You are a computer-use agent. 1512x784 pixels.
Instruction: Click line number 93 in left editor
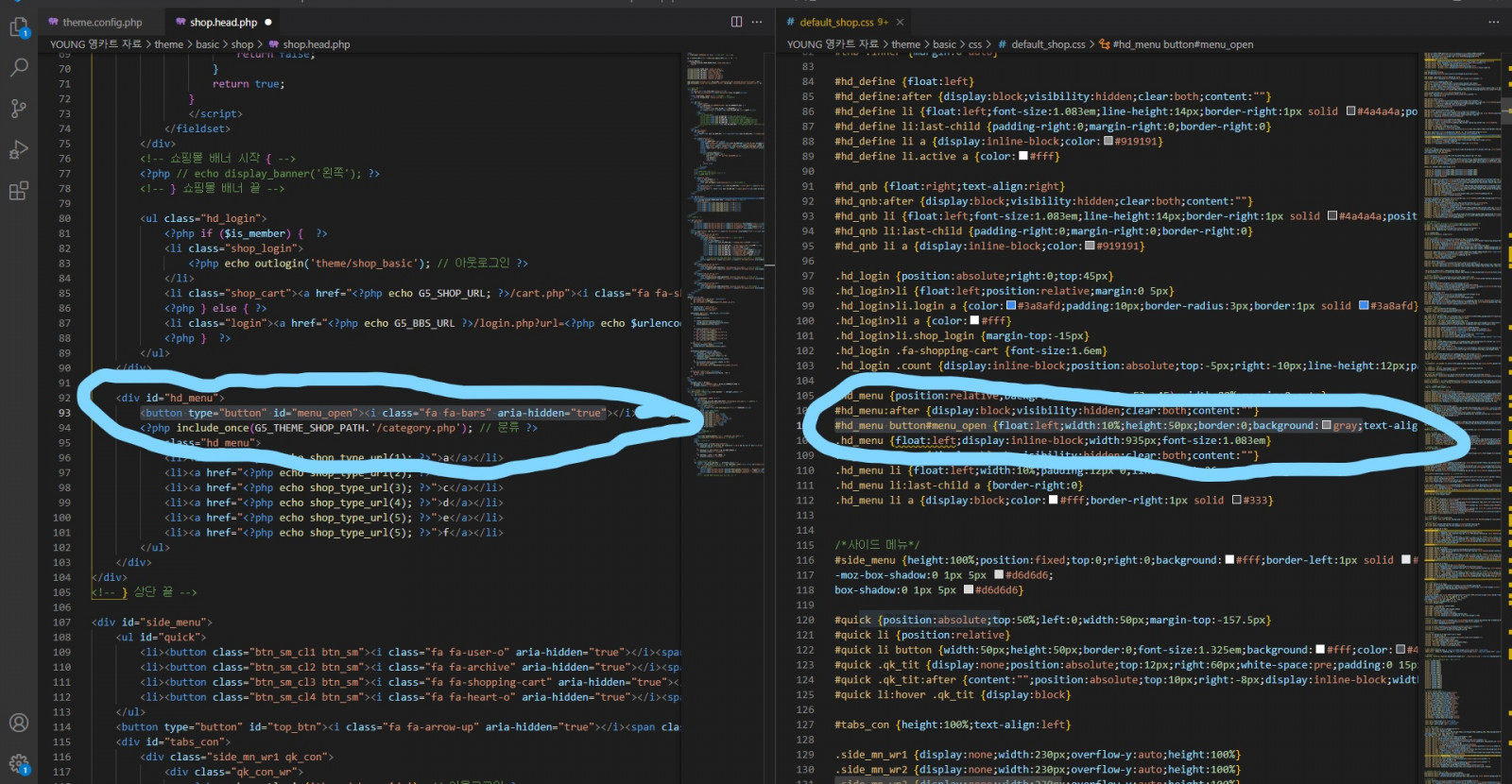click(64, 413)
